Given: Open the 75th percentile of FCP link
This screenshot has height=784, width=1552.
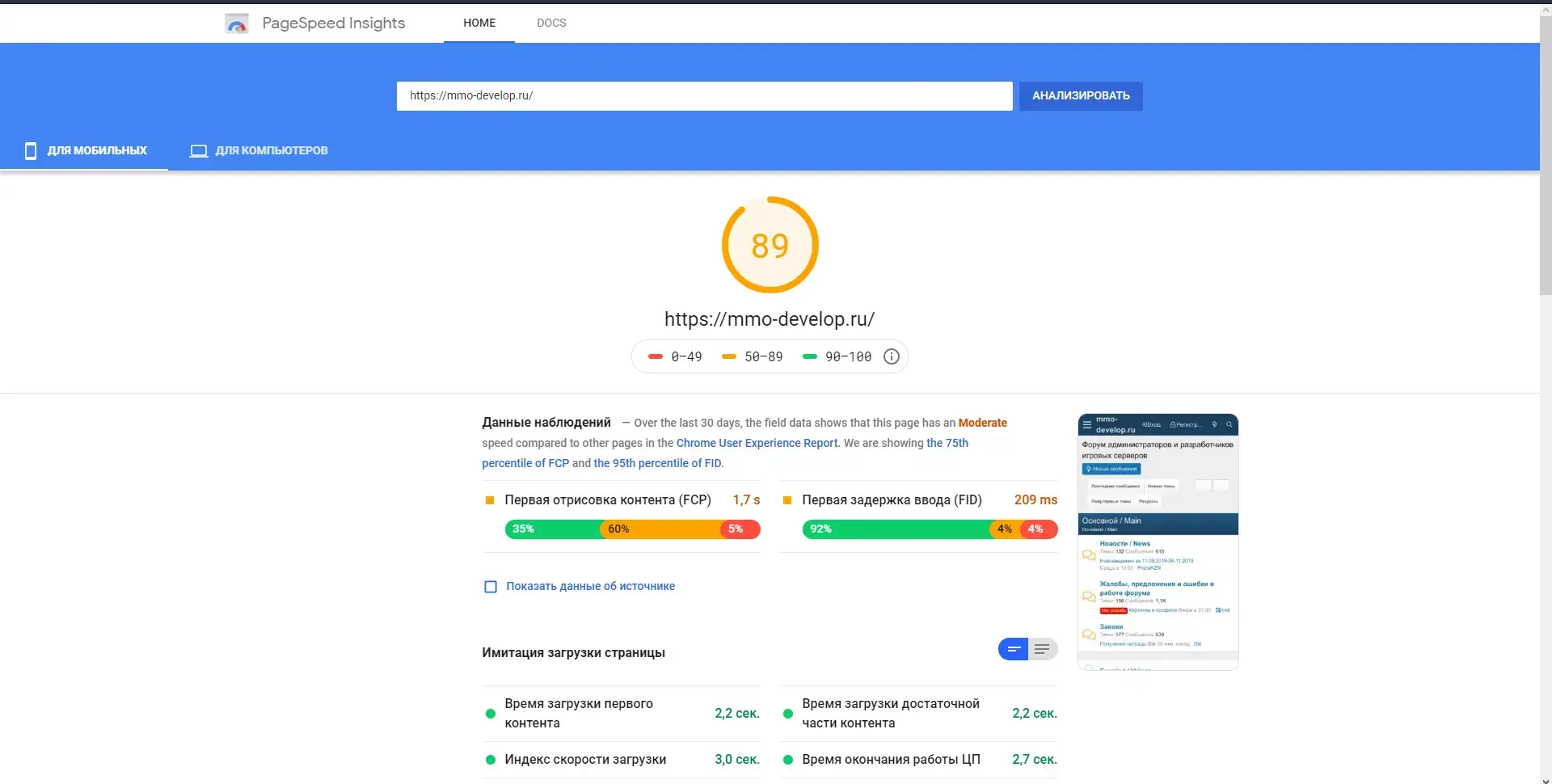Looking at the screenshot, I should [725, 453].
